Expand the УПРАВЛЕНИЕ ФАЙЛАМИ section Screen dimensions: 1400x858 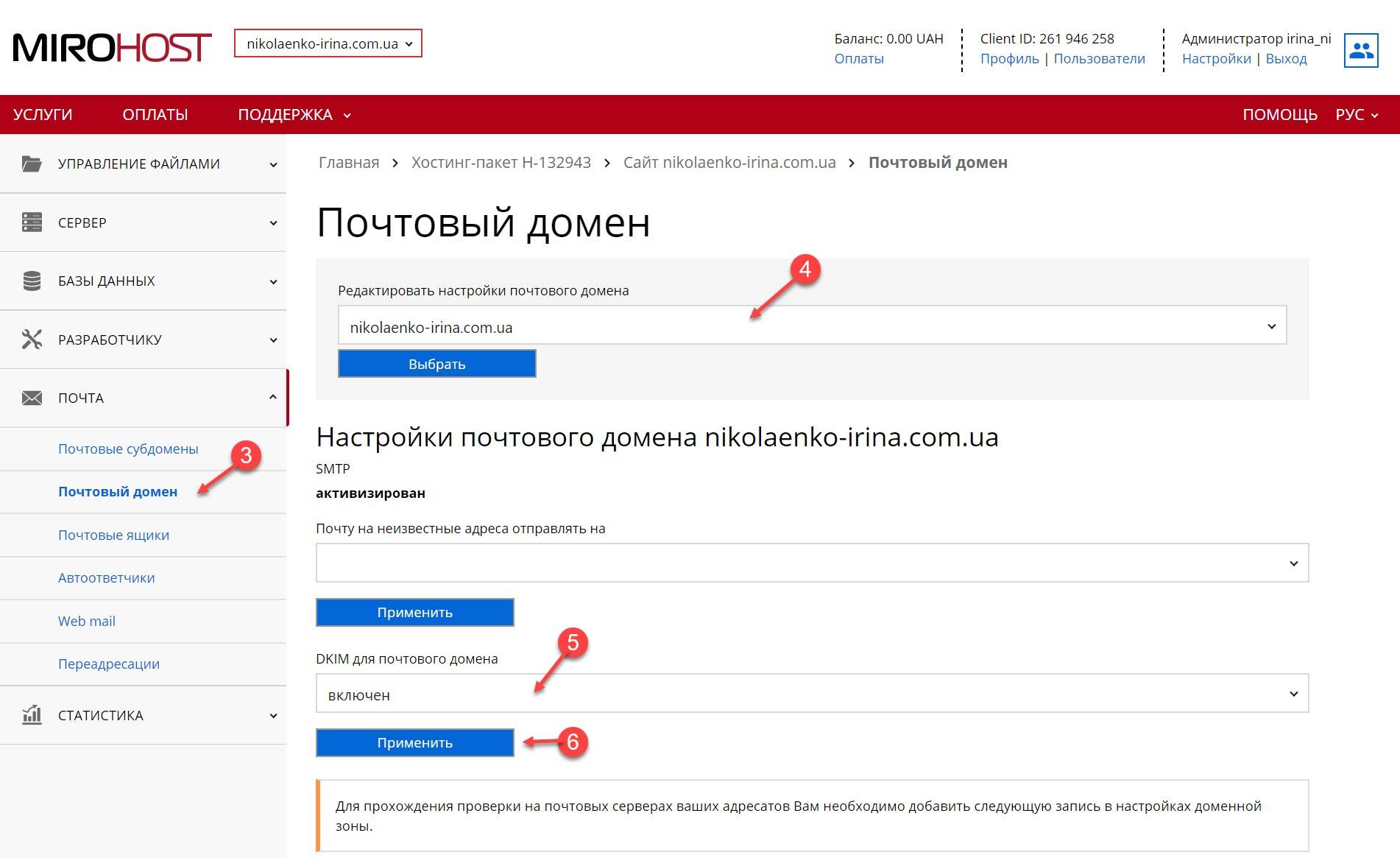tap(144, 163)
